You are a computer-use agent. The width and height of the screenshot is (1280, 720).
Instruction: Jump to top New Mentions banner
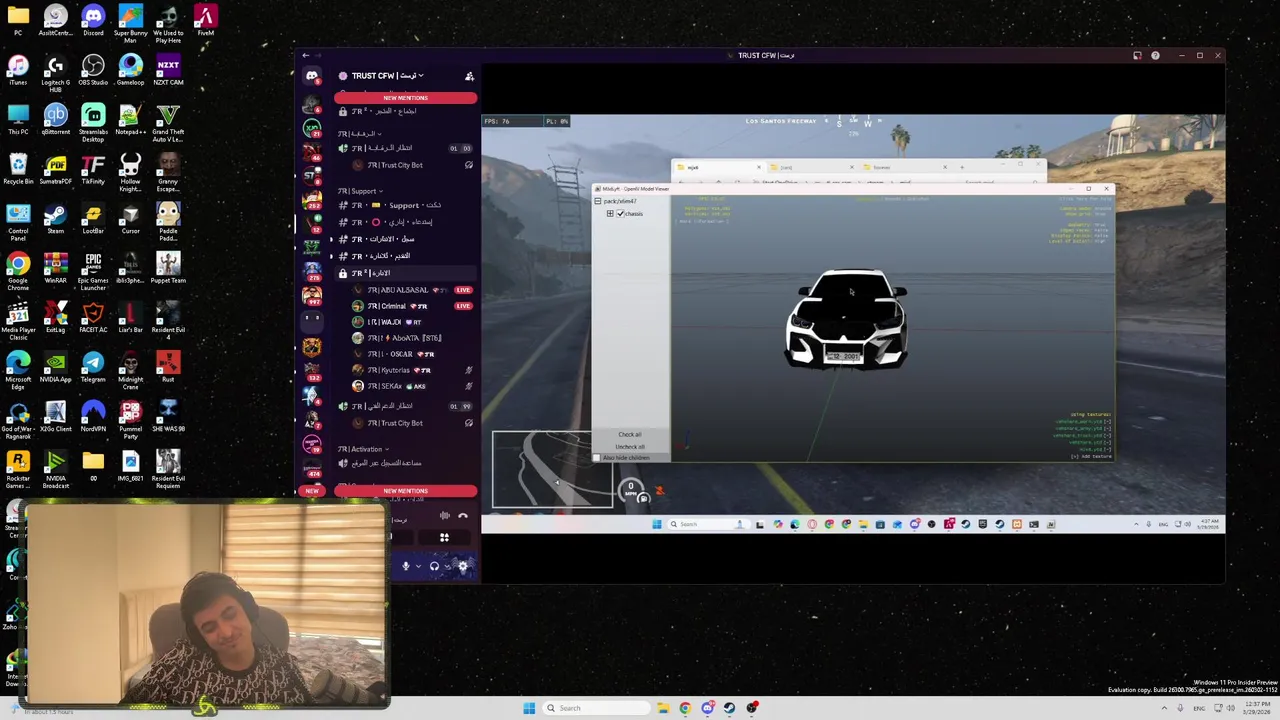405,98
